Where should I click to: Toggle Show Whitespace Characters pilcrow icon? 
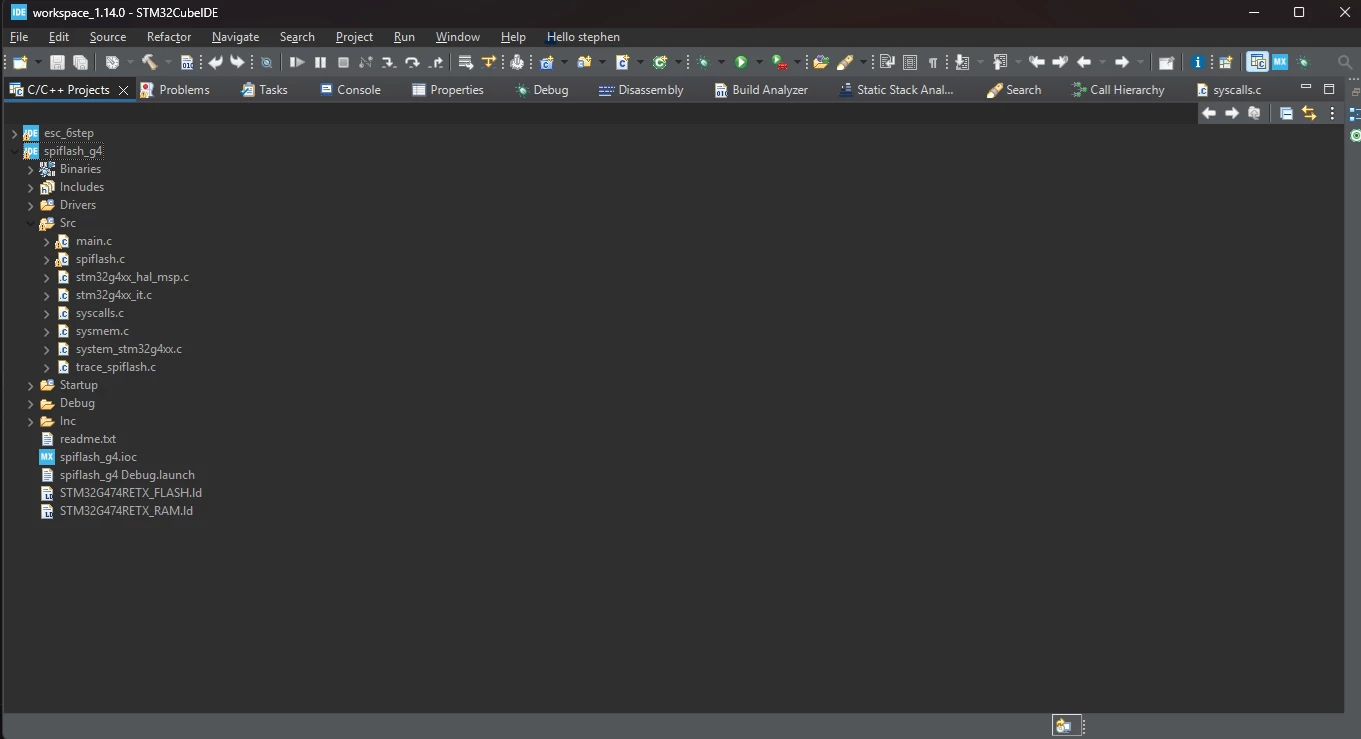tap(933, 62)
